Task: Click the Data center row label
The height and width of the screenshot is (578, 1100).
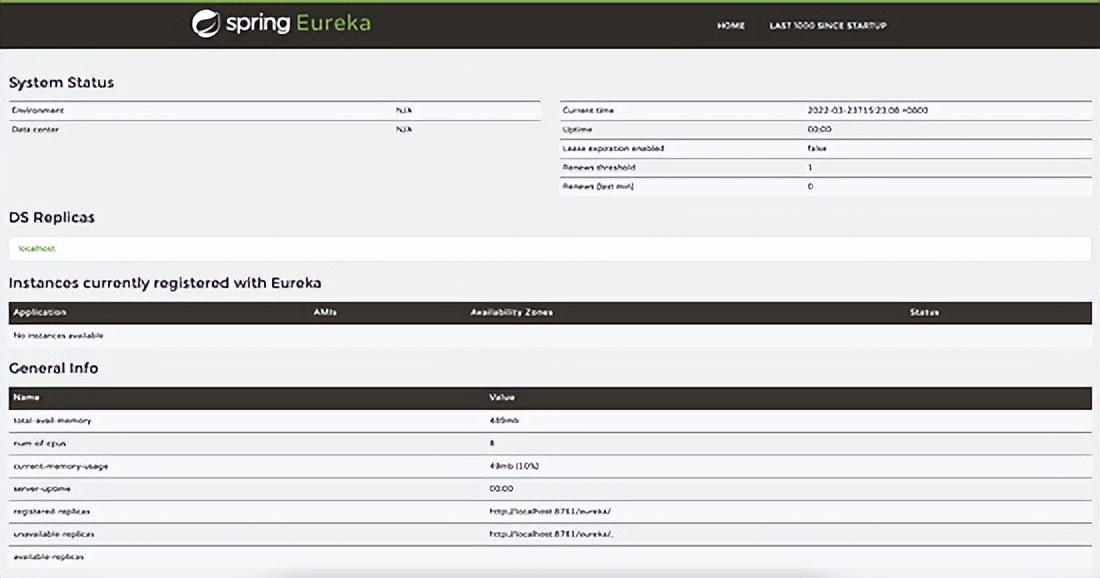Action: (35, 129)
